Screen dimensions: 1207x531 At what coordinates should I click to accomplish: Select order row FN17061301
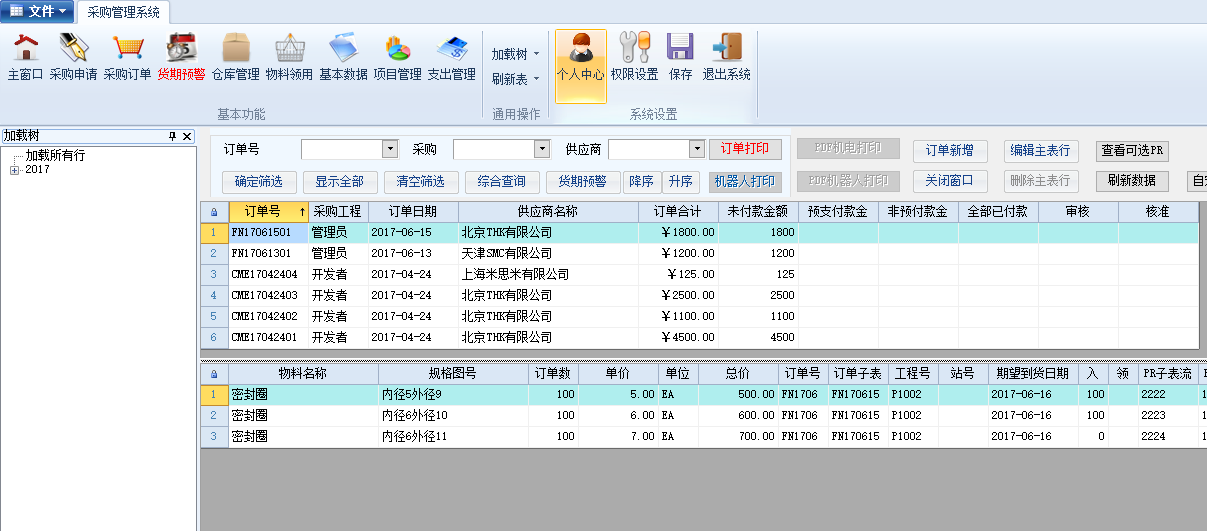[700, 253]
